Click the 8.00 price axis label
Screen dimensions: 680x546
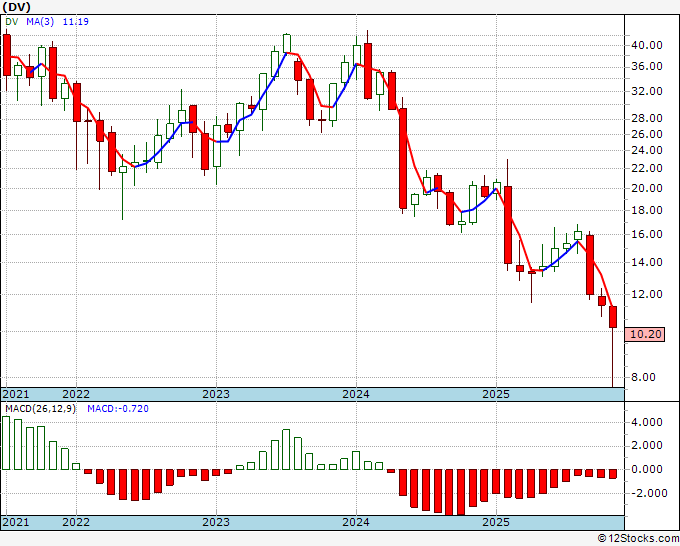click(643, 377)
